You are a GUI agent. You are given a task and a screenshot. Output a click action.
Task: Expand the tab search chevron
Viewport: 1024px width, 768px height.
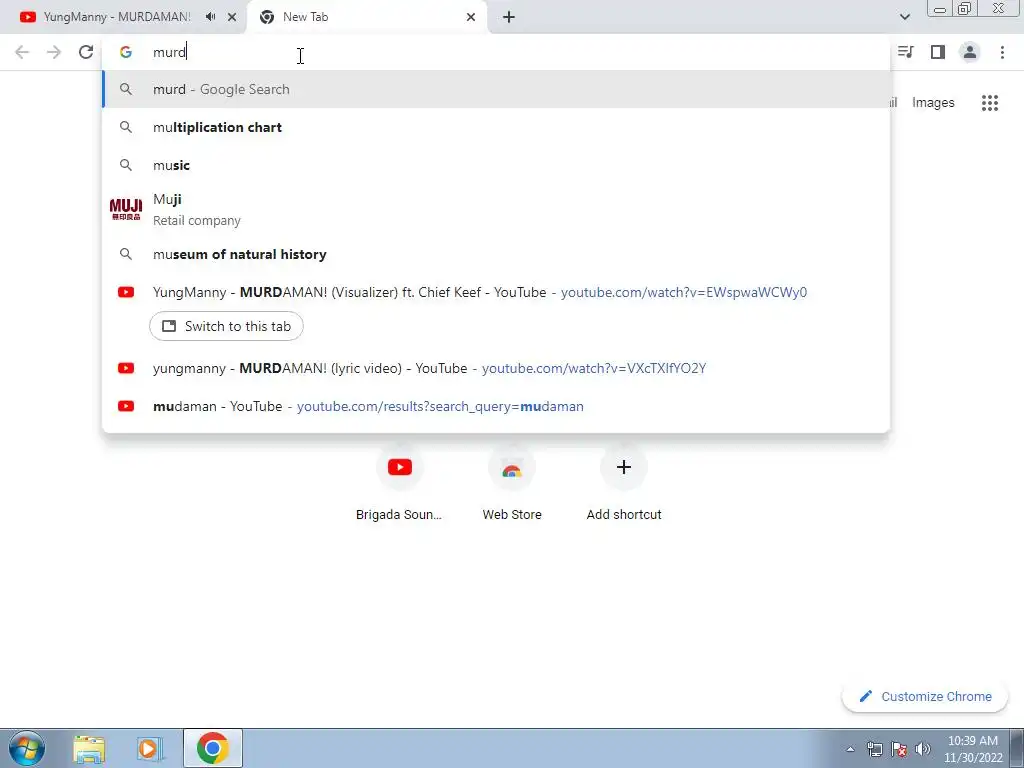(904, 17)
